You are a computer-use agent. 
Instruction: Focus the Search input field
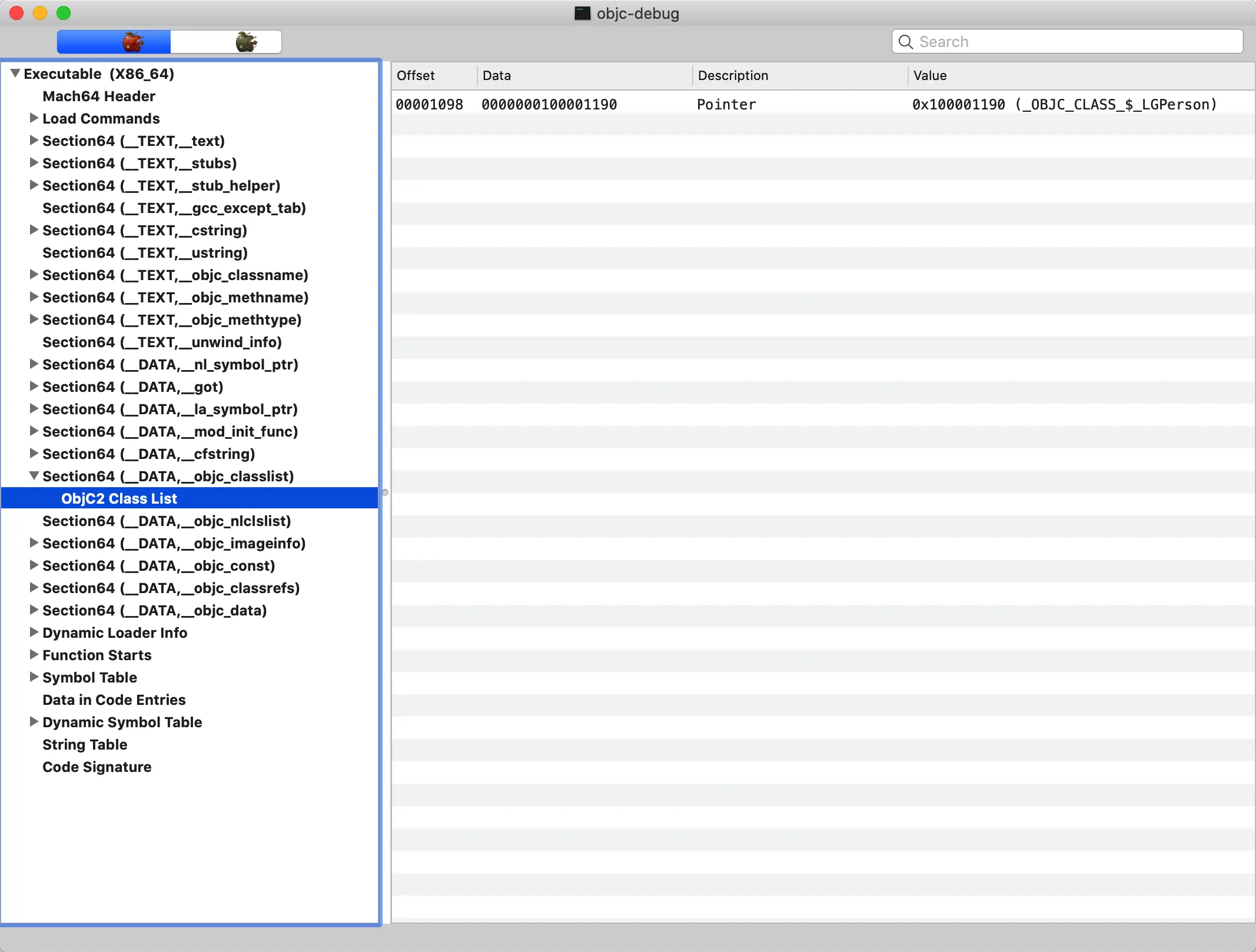tap(1077, 42)
